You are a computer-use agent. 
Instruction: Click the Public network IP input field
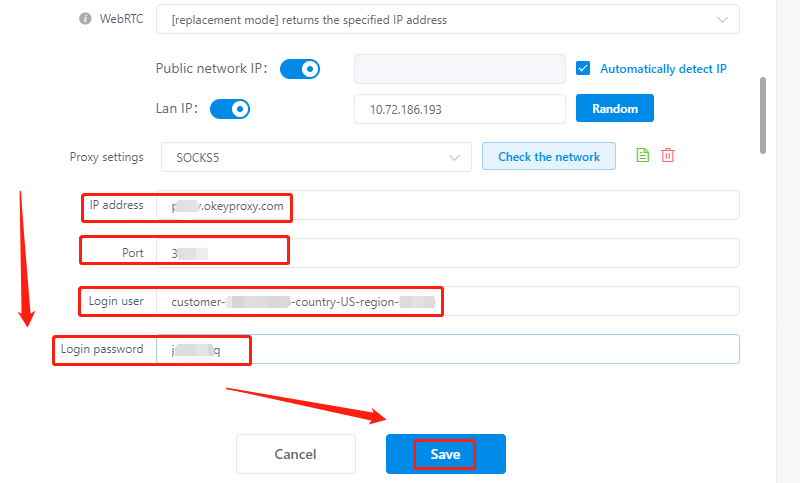460,69
